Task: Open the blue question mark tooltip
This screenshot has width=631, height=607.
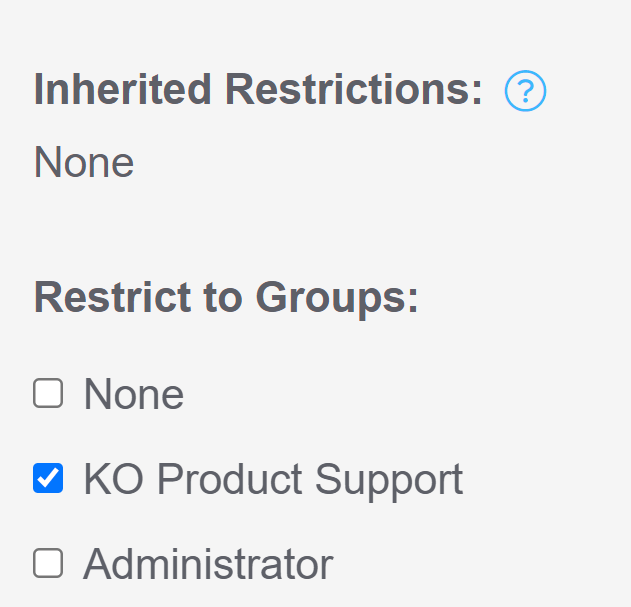Action: 525,92
